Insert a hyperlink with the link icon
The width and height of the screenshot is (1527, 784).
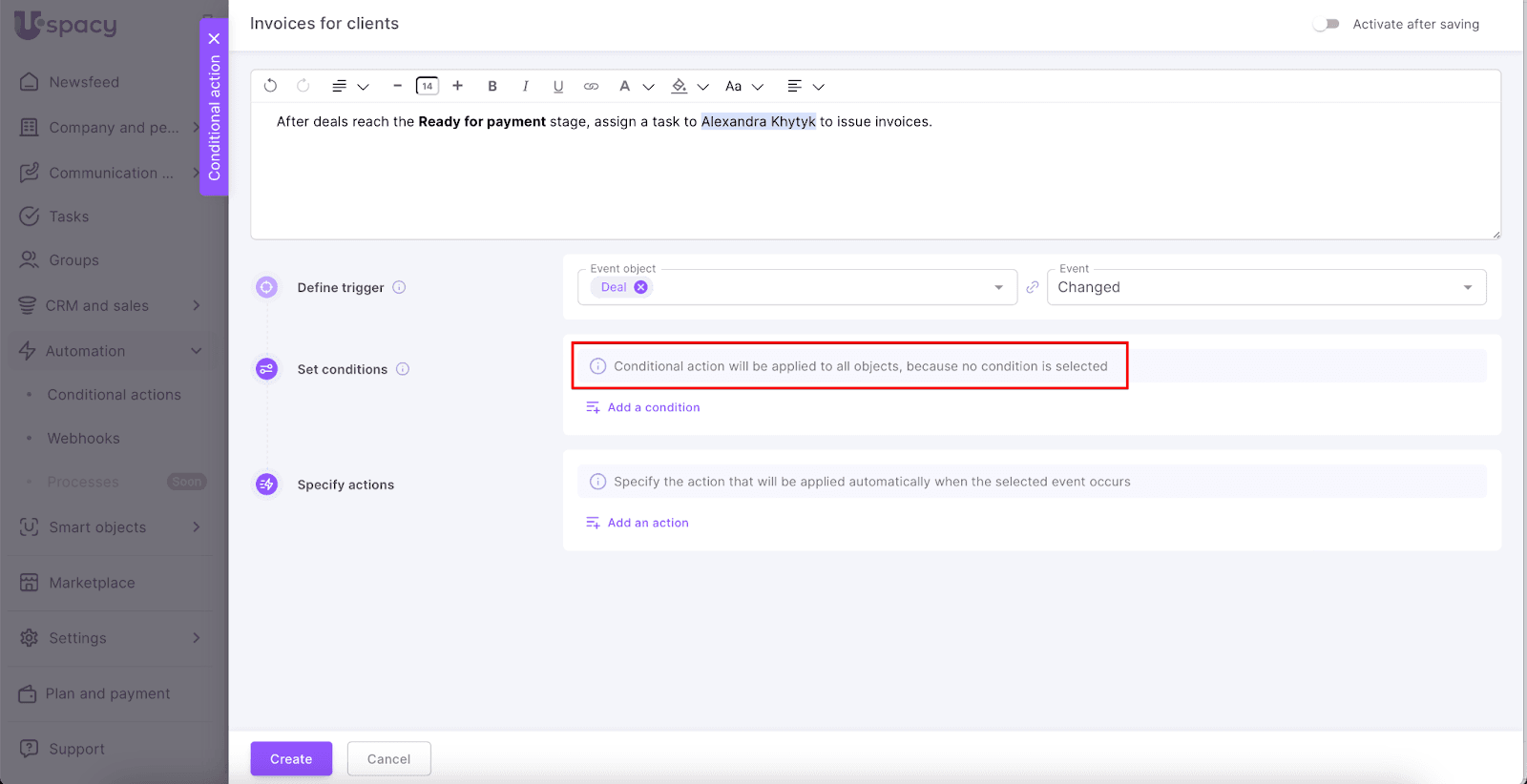pos(591,86)
